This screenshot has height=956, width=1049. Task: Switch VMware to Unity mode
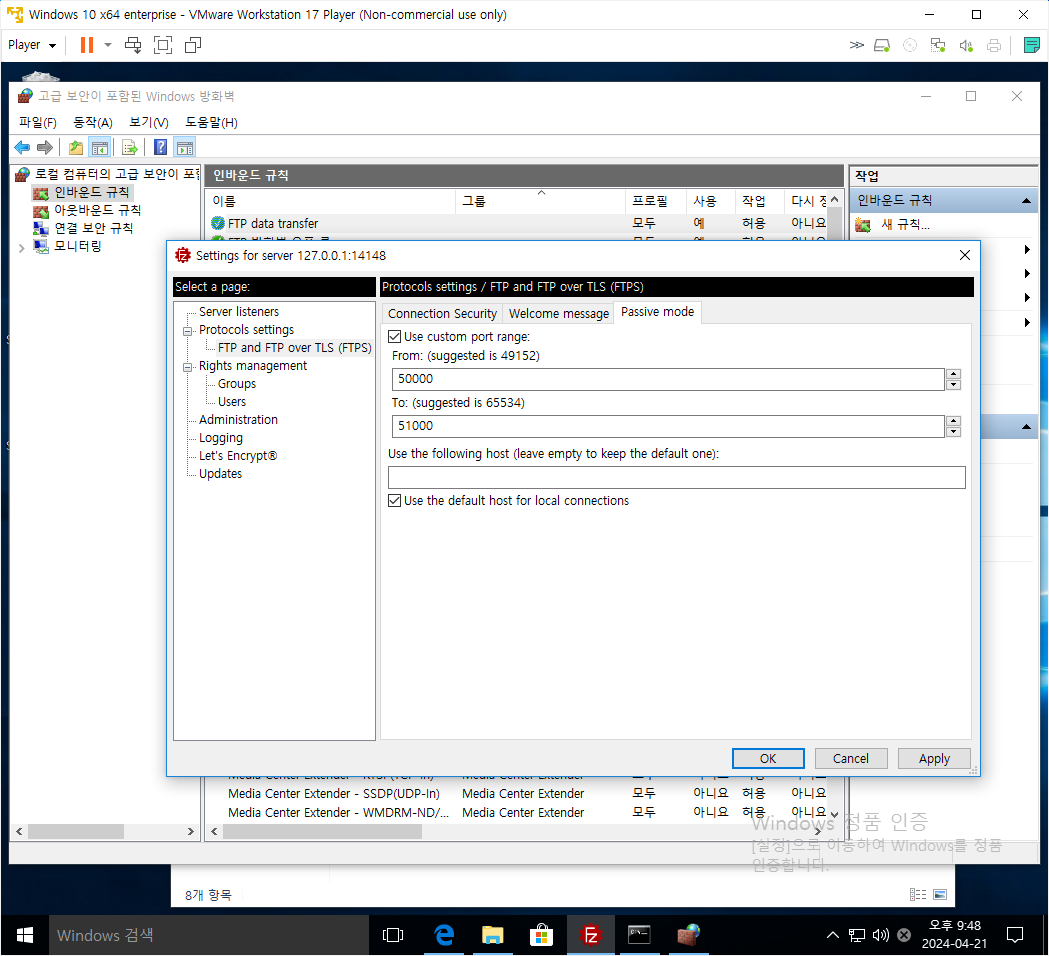193,45
